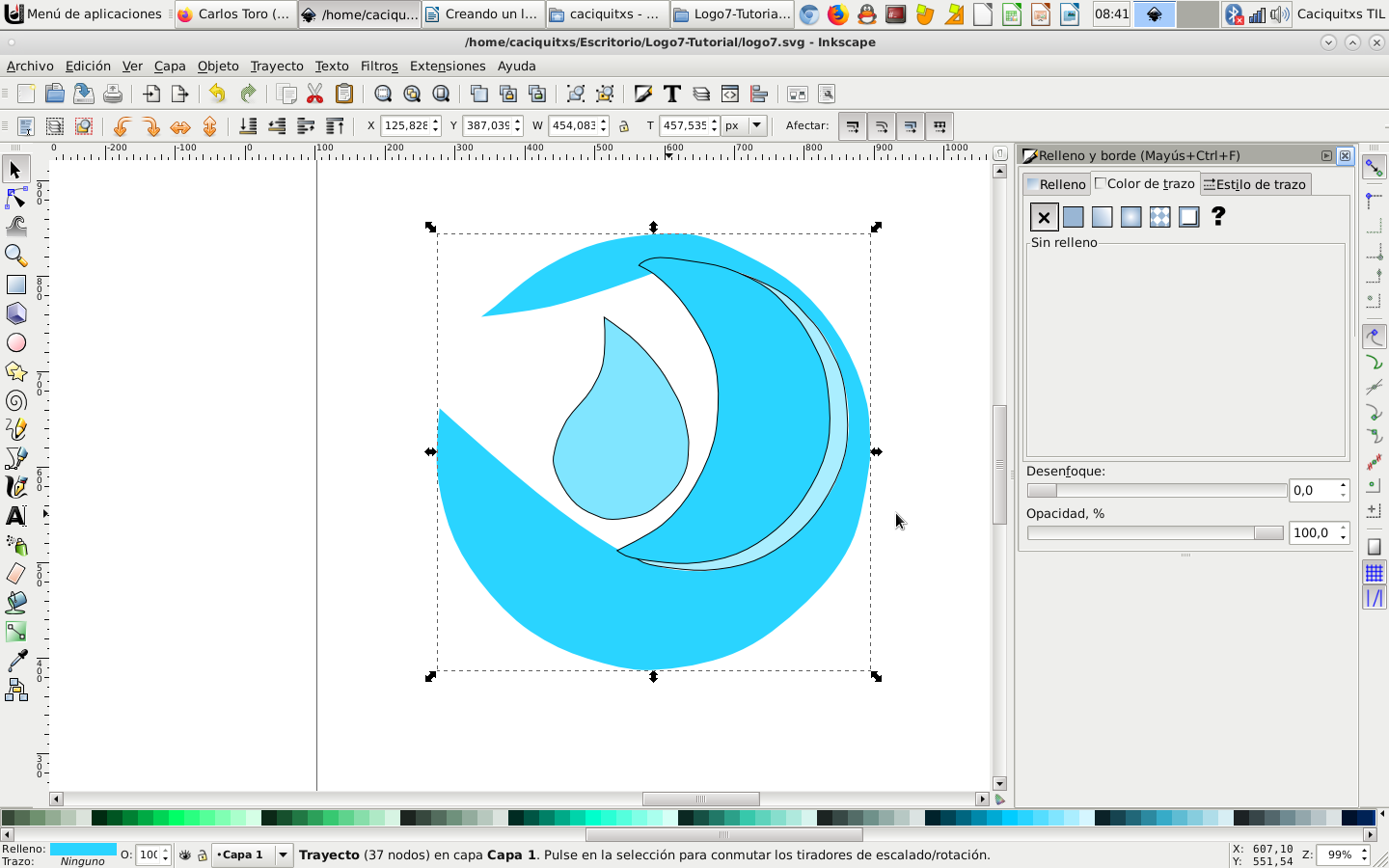
Task: Select the Color dropper tool
Action: point(16,661)
